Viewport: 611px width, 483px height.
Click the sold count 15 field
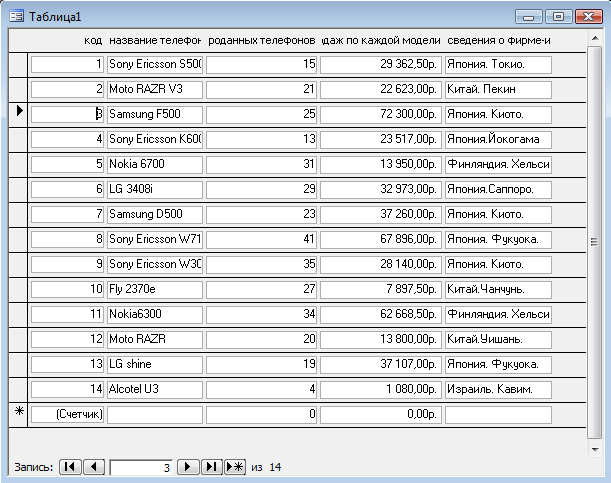click(261, 65)
